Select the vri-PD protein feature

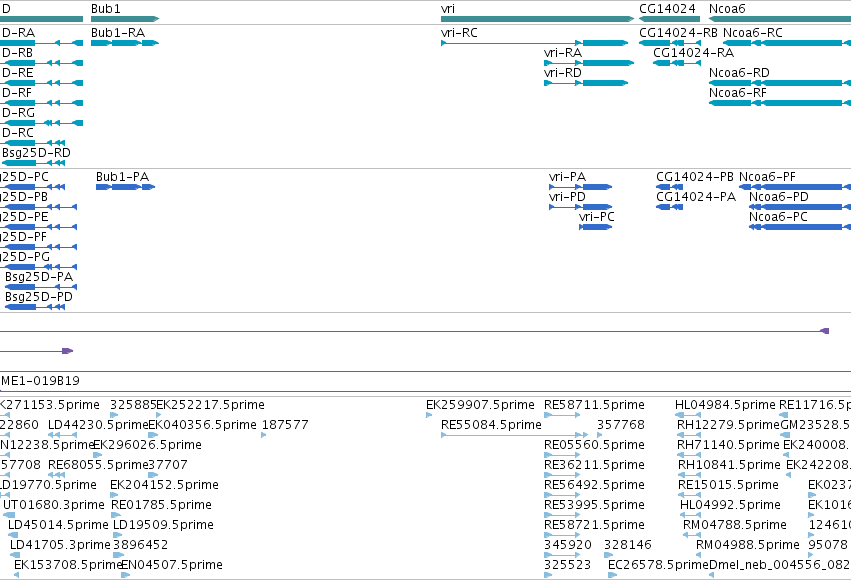(x=581, y=207)
